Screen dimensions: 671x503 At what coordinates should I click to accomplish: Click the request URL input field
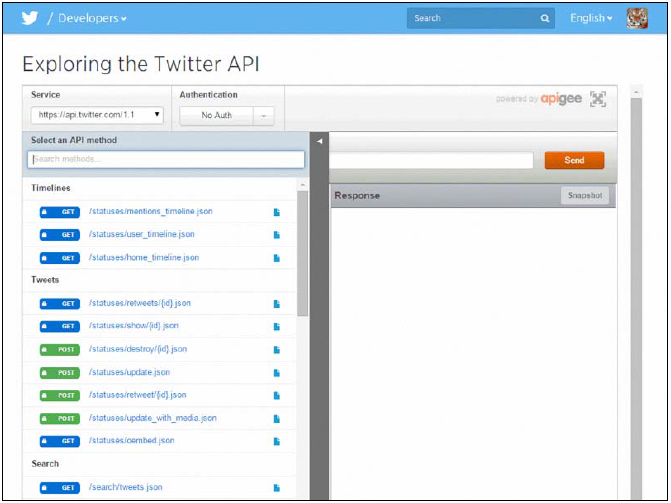tap(431, 160)
